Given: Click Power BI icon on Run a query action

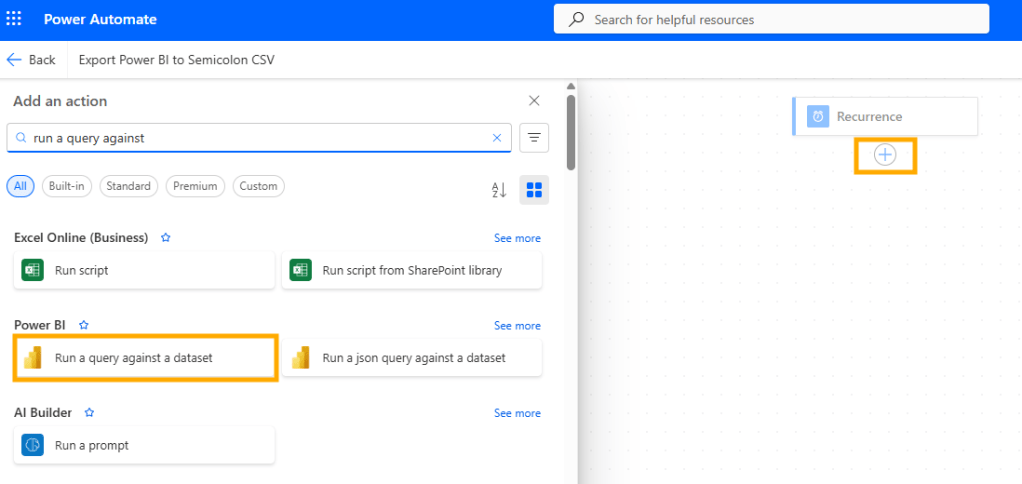Looking at the screenshot, I should click(x=33, y=358).
